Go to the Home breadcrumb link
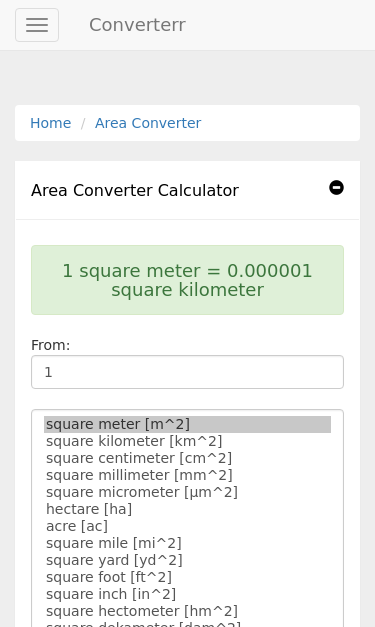The height and width of the screenshot is (627, 375). [51, 123]
